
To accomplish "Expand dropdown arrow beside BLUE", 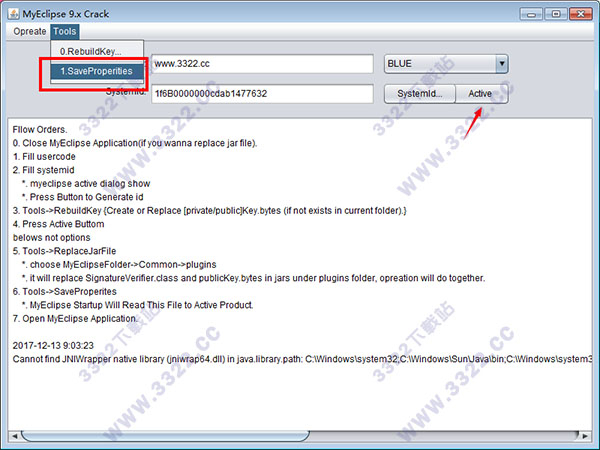I will [x=502, y=64].
